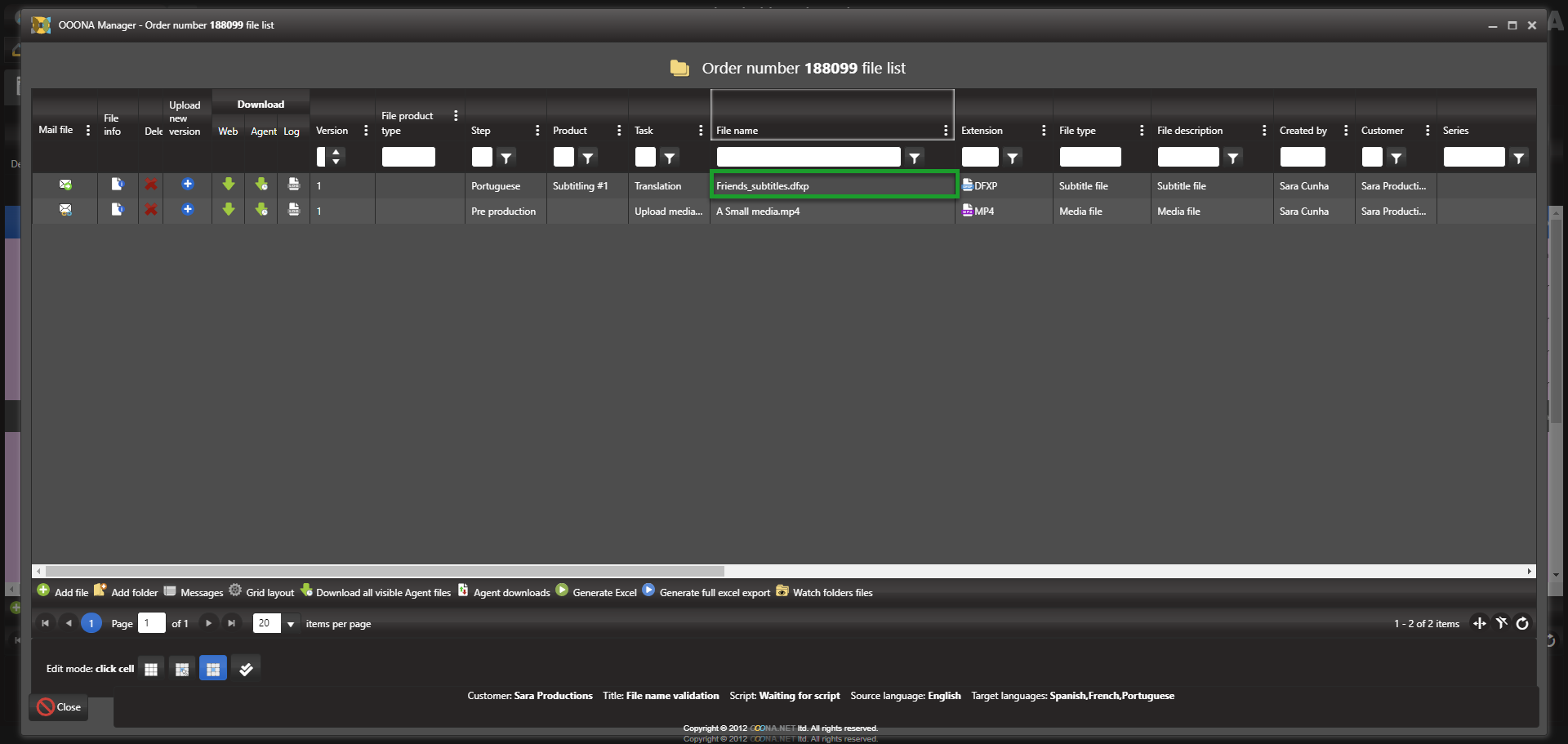Toggle the highlighted blue edit mode button
Viewport: 1568px width, 744px height.
tap(213, 670)
